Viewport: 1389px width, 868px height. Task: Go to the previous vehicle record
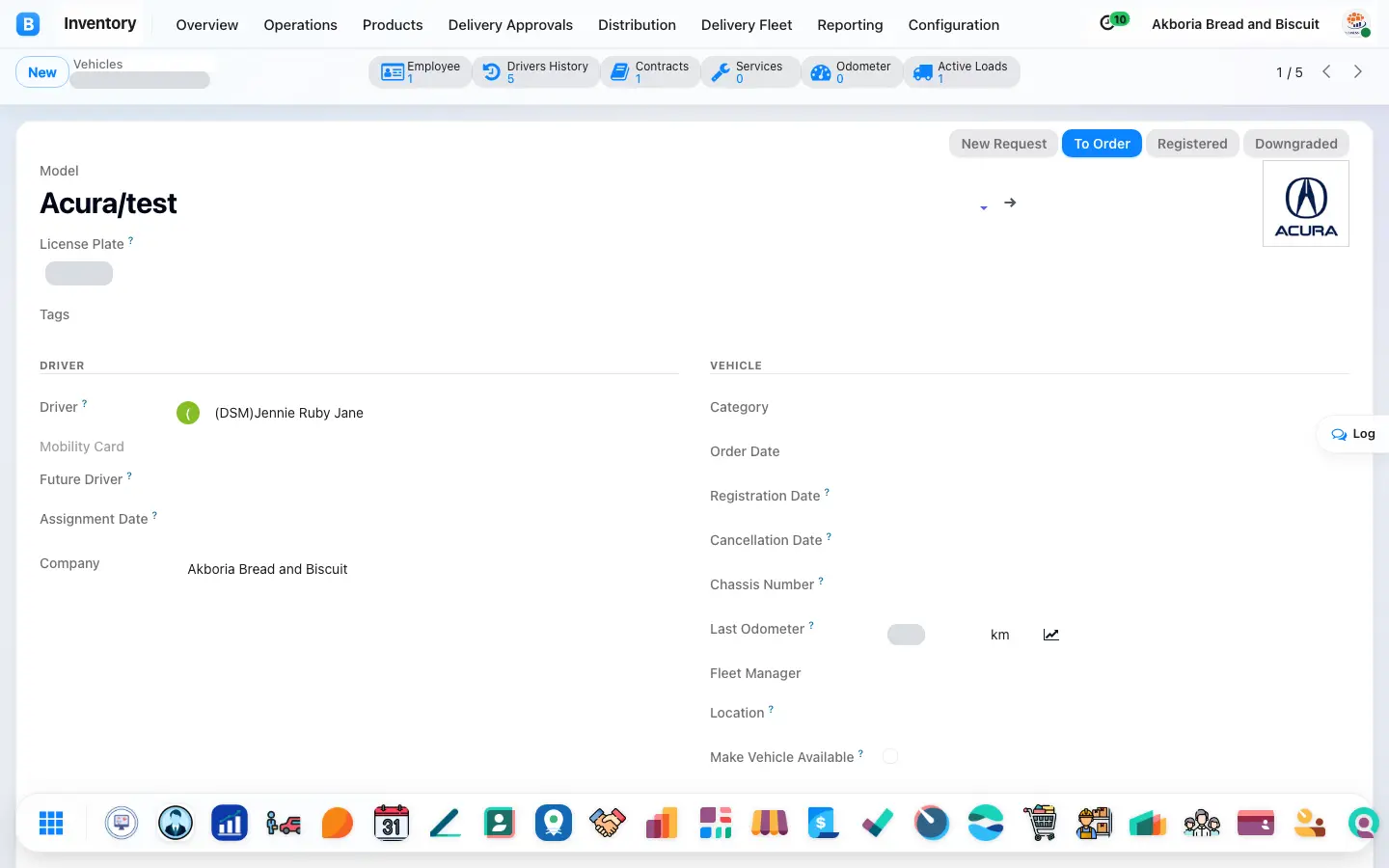[x=1326, y=71]
